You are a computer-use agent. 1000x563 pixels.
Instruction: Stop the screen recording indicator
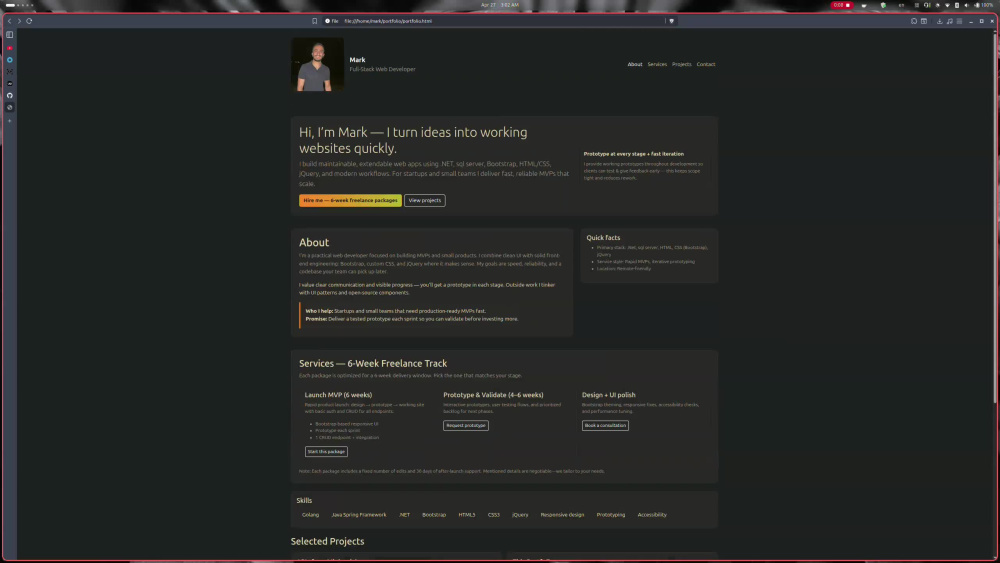tap(841, 5)
